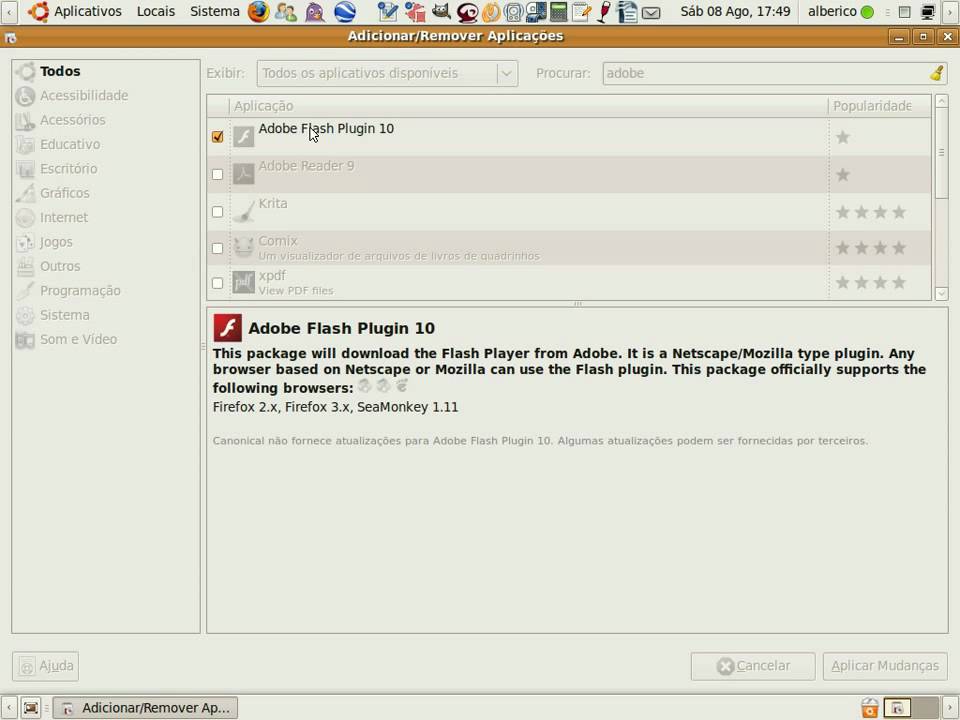Click the xpdf icon in the list

point(243,282)
